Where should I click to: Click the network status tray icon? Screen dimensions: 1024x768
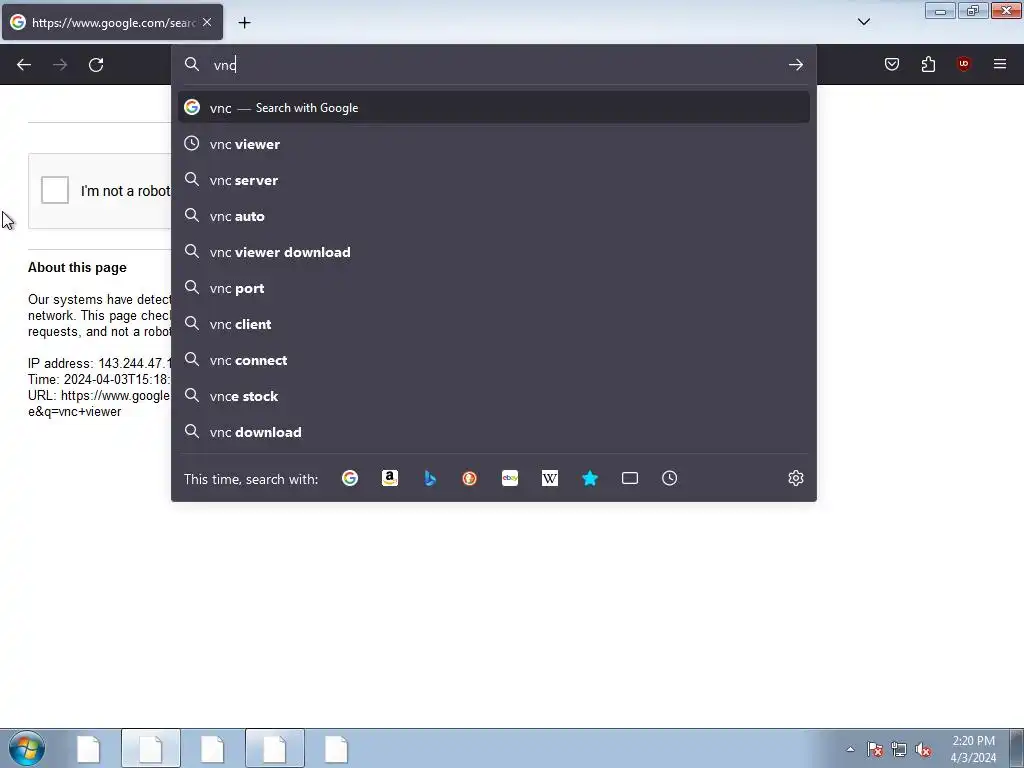point(899,749)
